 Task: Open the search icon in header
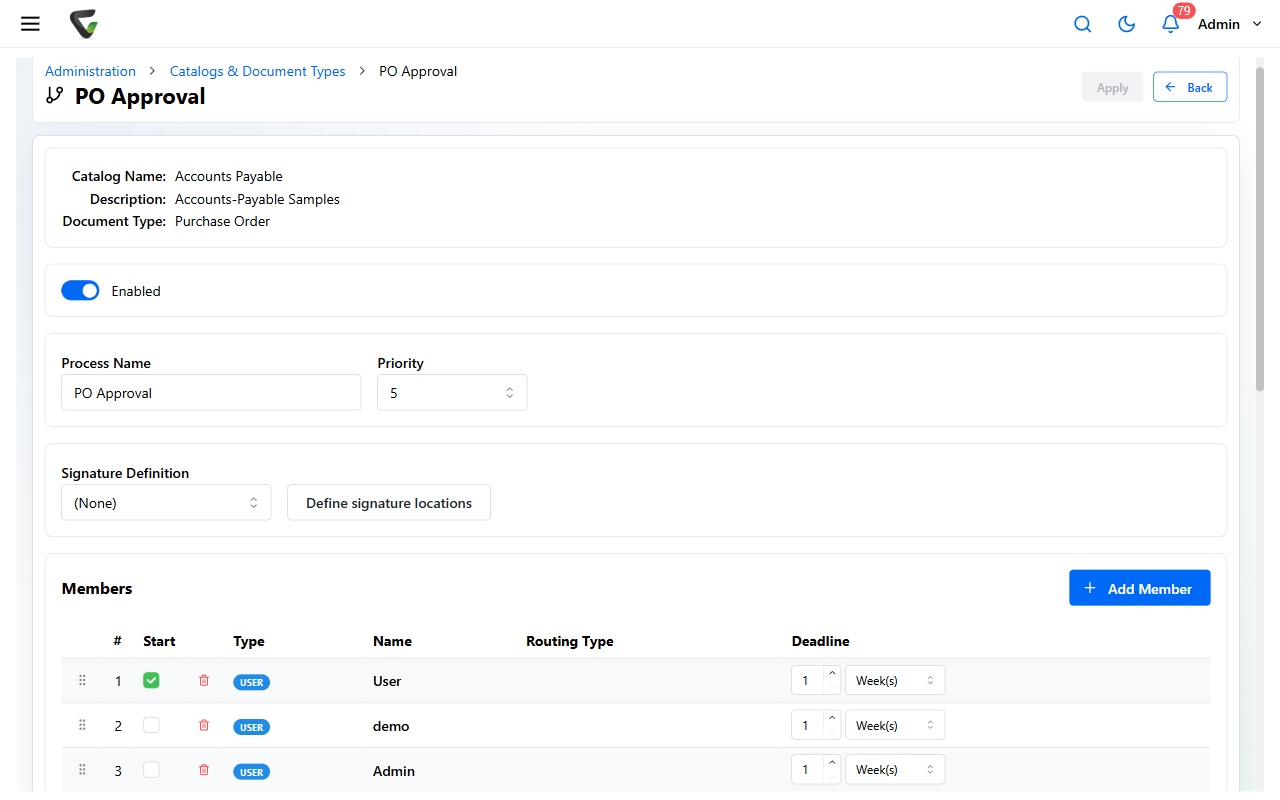coord(1082,24)
